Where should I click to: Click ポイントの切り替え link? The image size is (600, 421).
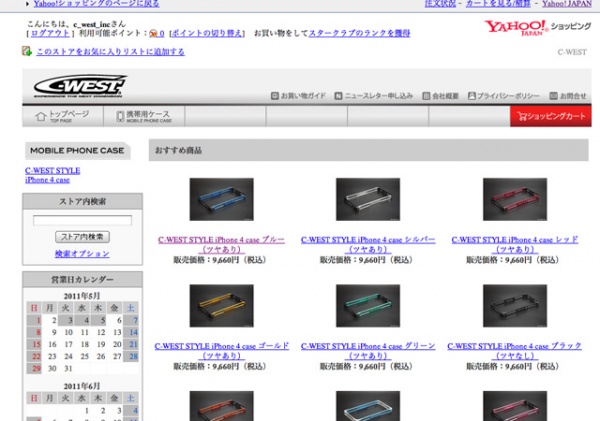click(x=207, y=33)
